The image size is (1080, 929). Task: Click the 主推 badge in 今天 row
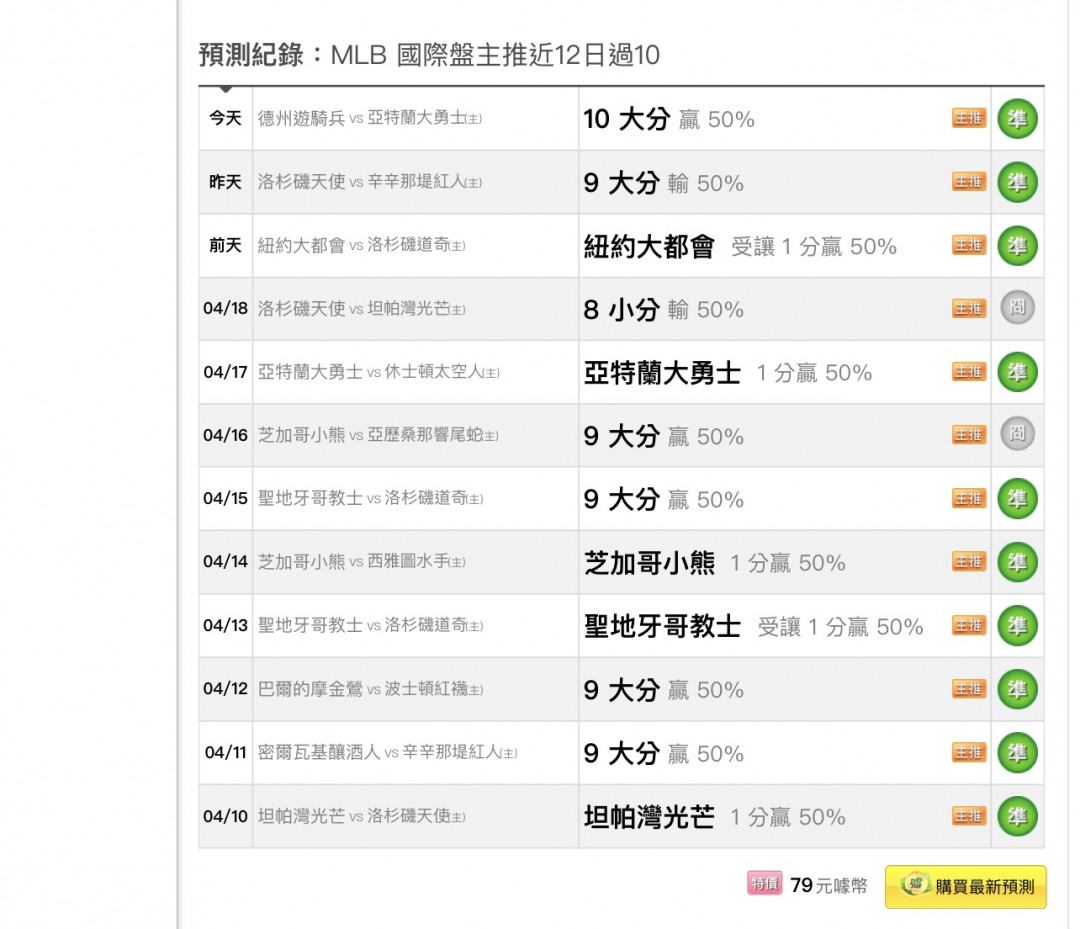click(x=969, y=118)
